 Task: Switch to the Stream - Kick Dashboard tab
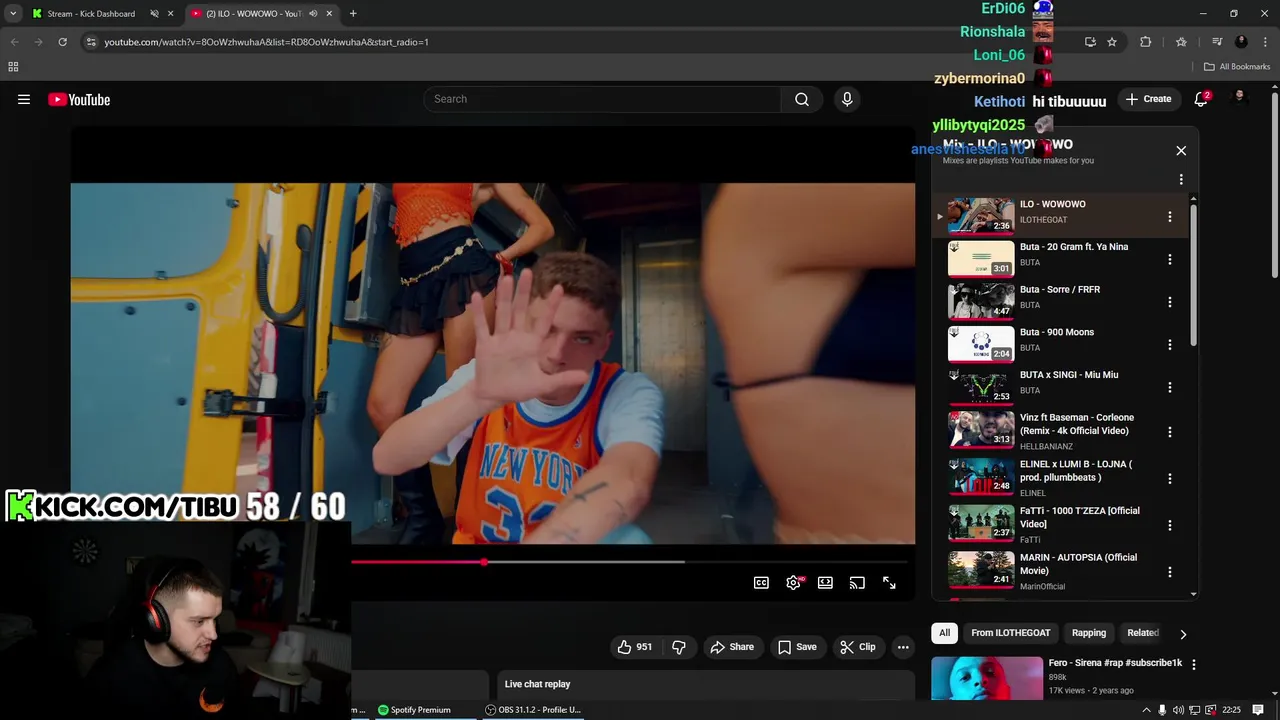click(90, 14)
